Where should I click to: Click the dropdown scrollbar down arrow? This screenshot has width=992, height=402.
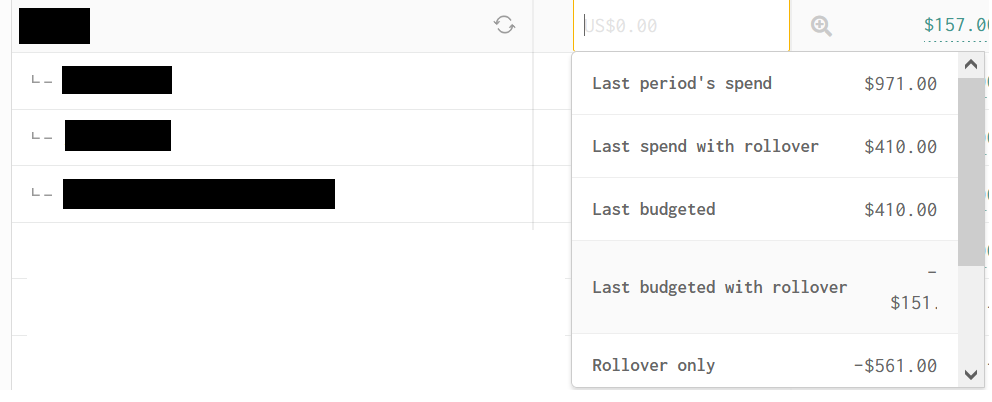tap(971, 374)
